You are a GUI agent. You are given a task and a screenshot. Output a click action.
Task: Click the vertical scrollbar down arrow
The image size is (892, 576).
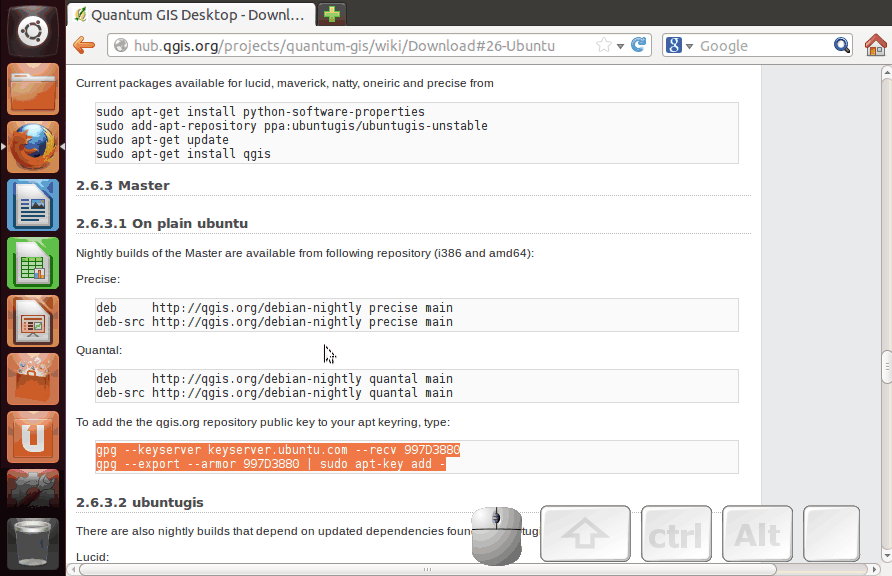click(x=886, y=556)
